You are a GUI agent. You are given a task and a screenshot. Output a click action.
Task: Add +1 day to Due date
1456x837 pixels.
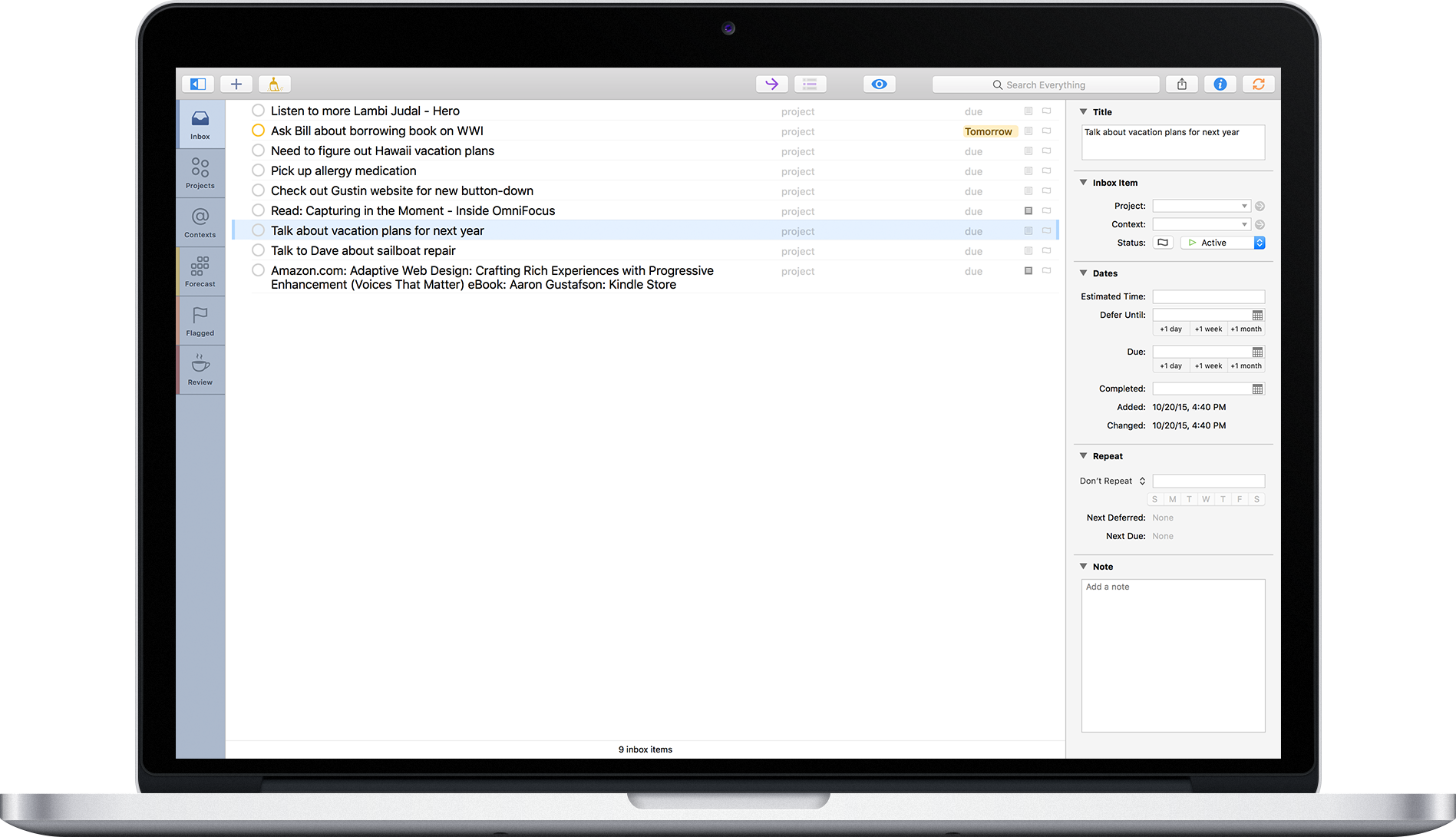(1170, 366)
